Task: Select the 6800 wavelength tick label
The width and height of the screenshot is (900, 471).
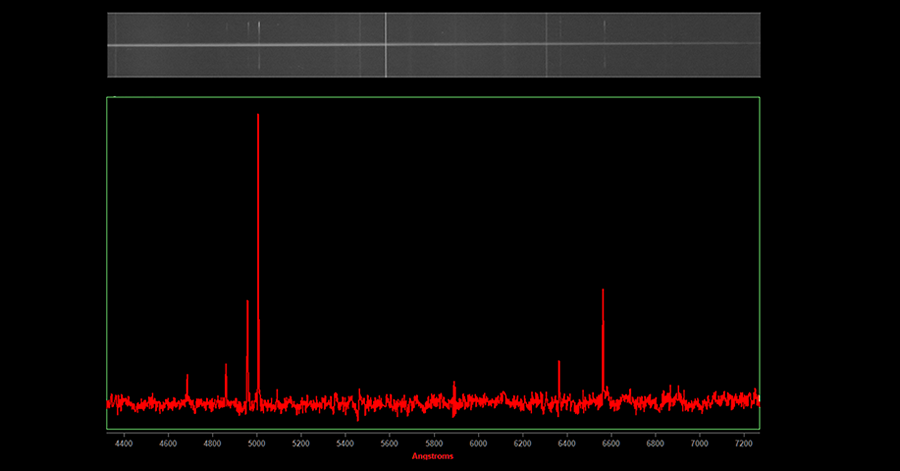Action: [655, 442]
